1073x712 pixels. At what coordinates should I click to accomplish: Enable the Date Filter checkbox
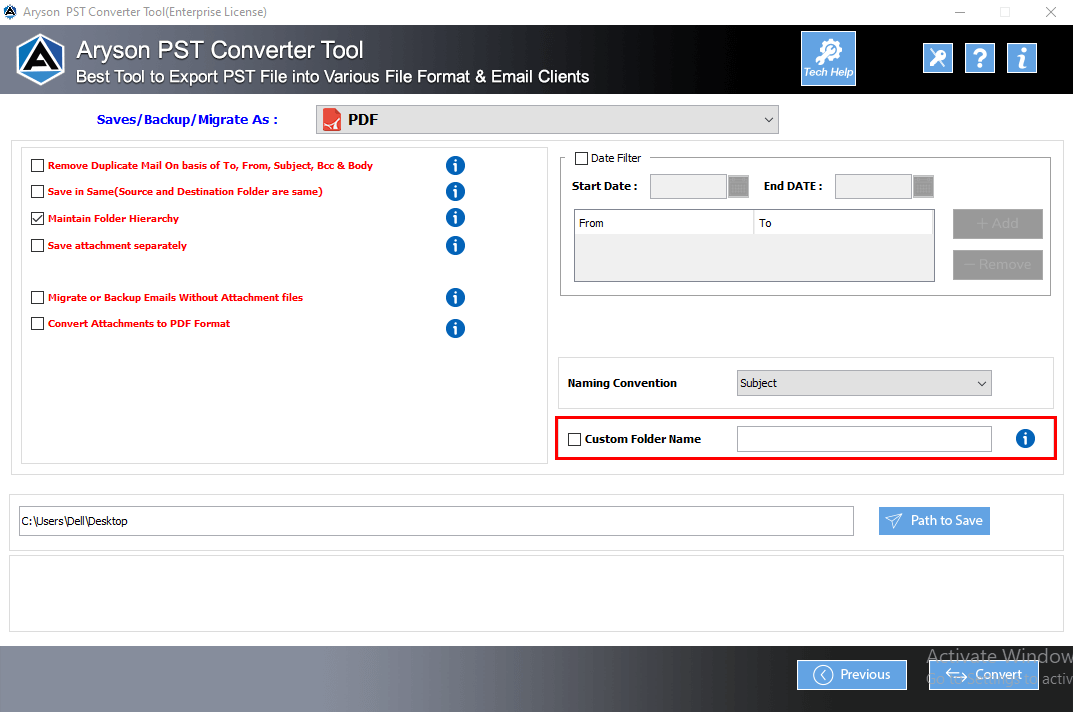(581, 157)
